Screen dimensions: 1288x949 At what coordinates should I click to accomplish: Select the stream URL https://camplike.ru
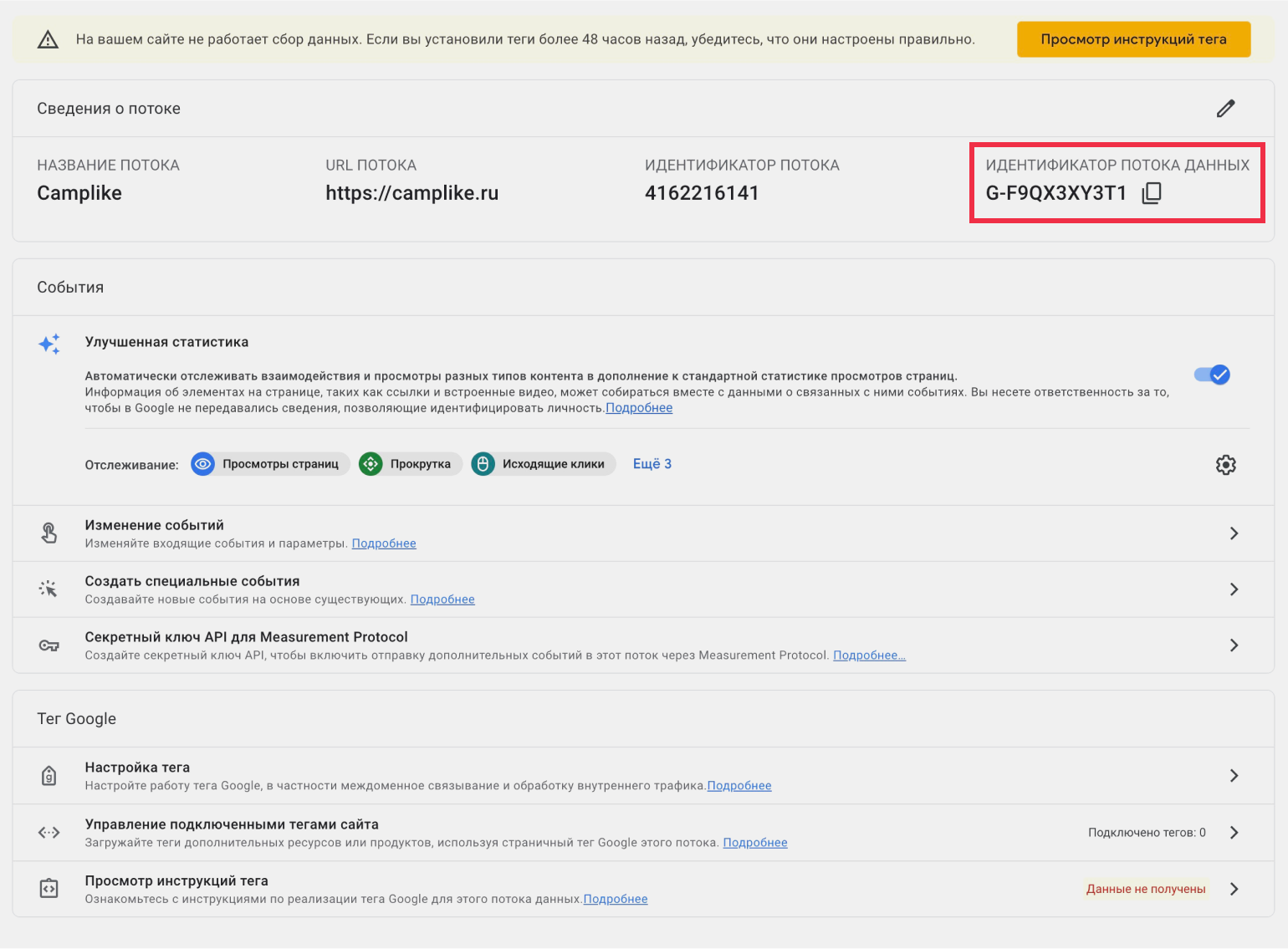click(x=412, y=193)
